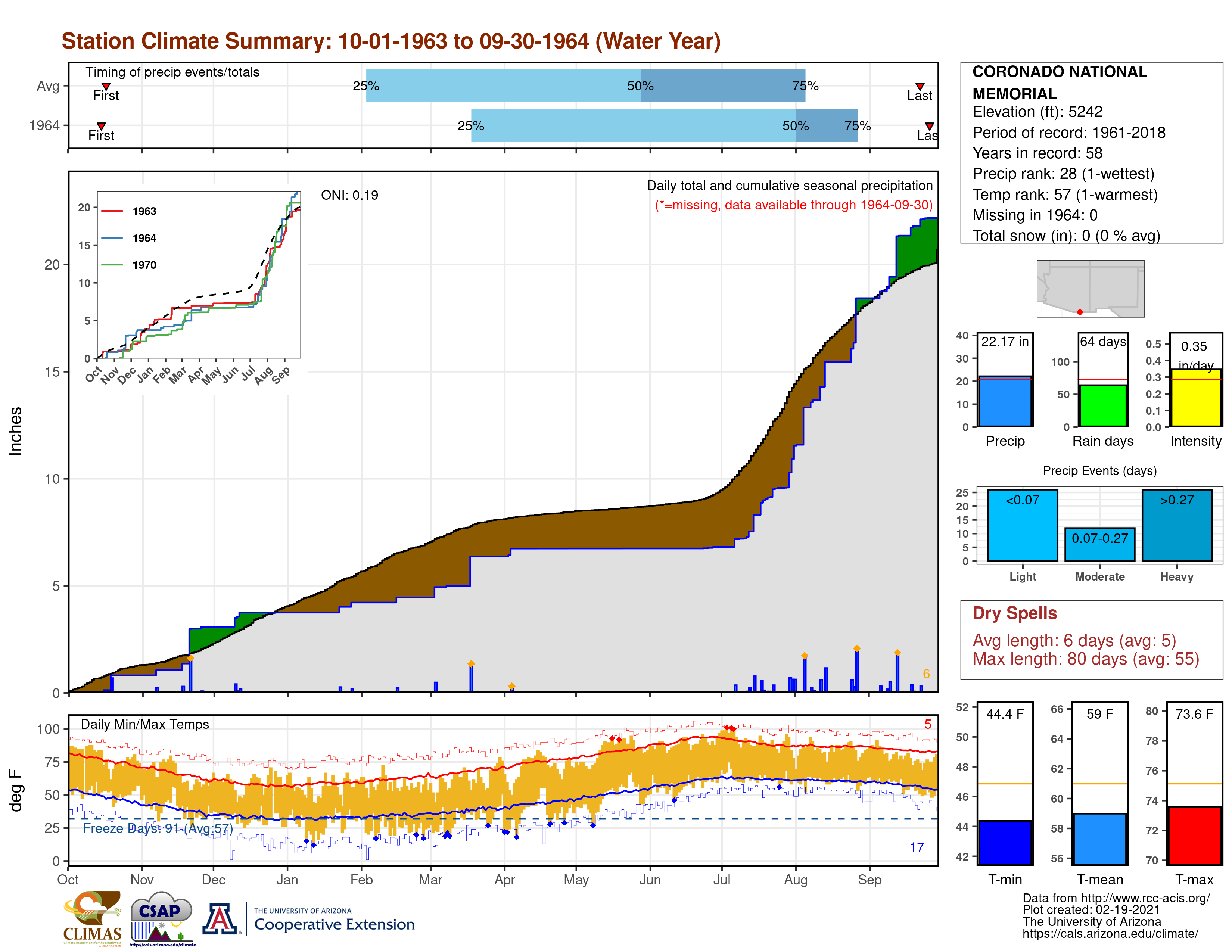The height and width of the screenshot is (952, 1232).
Task: Click 'Total snow (in): 0' line
Action: 1066,236
